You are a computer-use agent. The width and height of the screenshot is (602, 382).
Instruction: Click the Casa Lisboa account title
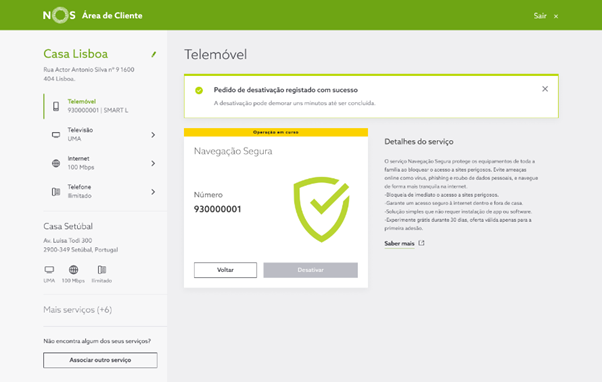[x=76, y=54]
